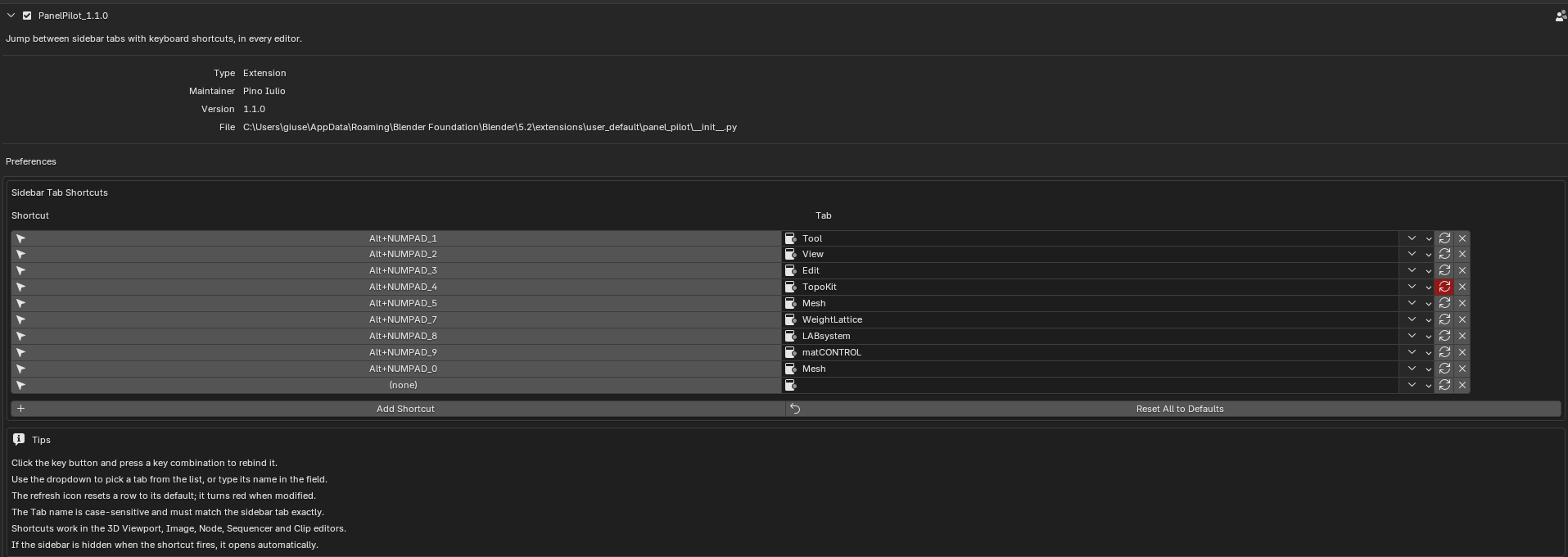Reset the View row with refresh icon
Viewport: 1568px width, 557px height.
click(1444, 254)
